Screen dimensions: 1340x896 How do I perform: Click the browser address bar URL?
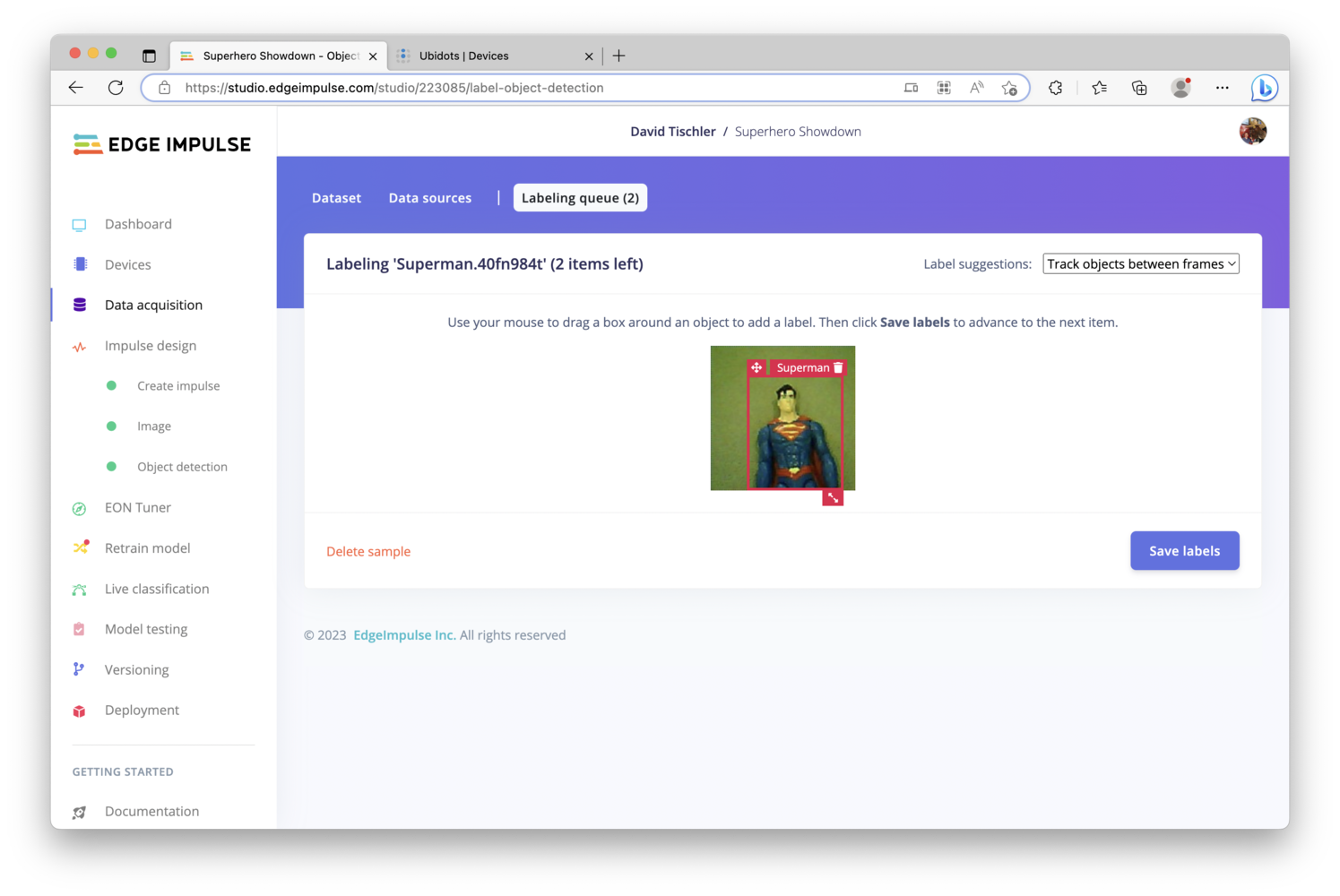394,88
